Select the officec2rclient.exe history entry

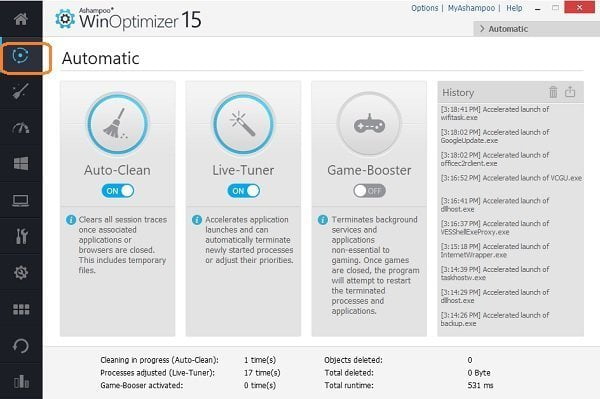495,159
